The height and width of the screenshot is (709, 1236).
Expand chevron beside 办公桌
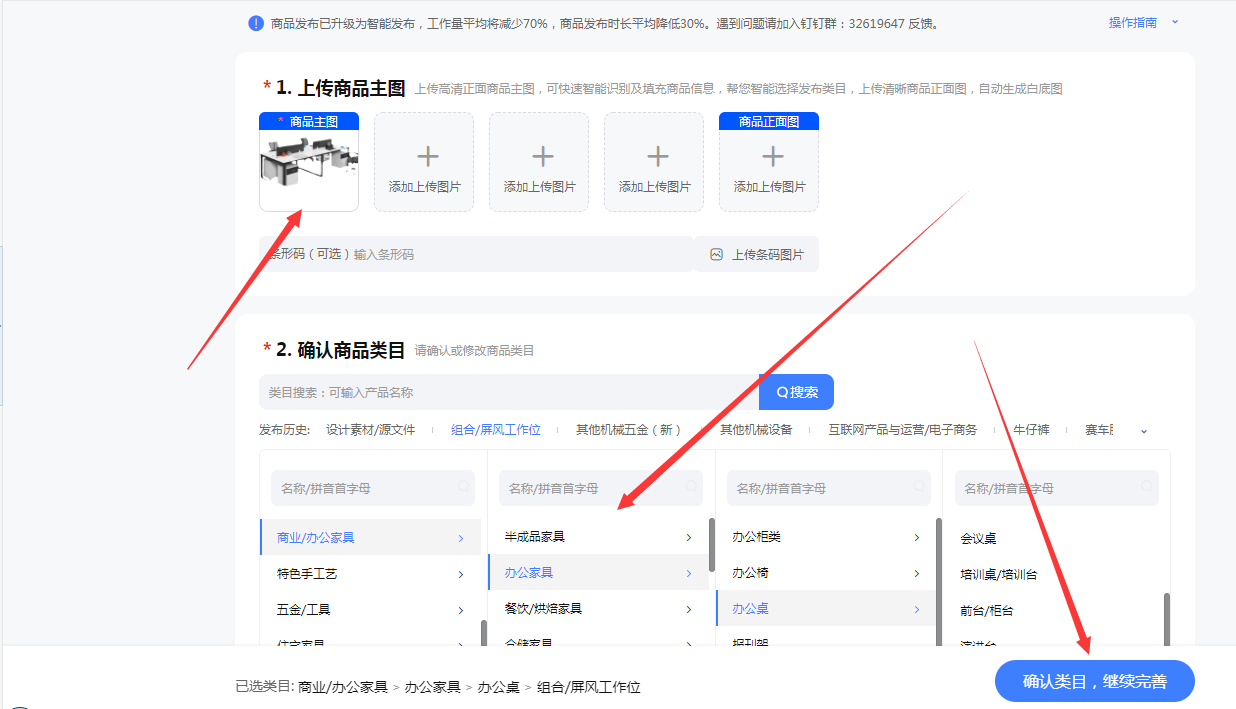[917, 609]
